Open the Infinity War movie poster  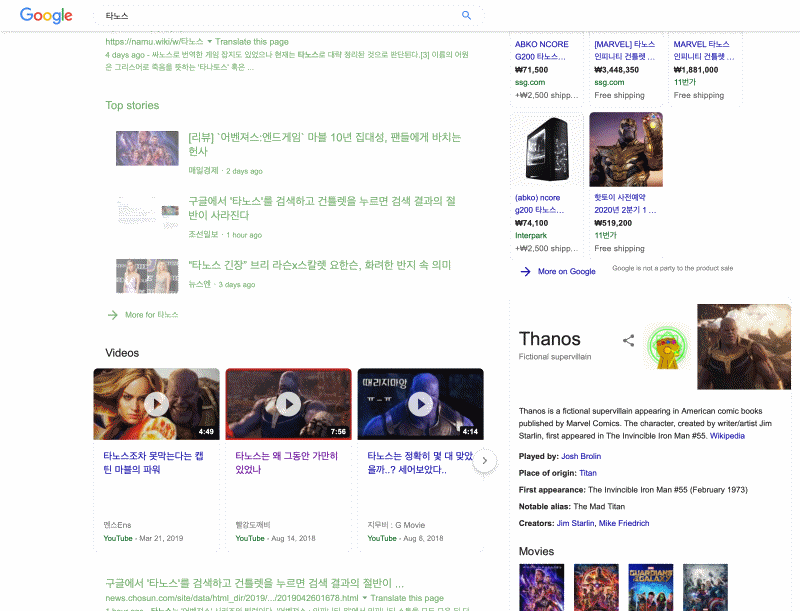pyautogui.click(x=596, y=587)
